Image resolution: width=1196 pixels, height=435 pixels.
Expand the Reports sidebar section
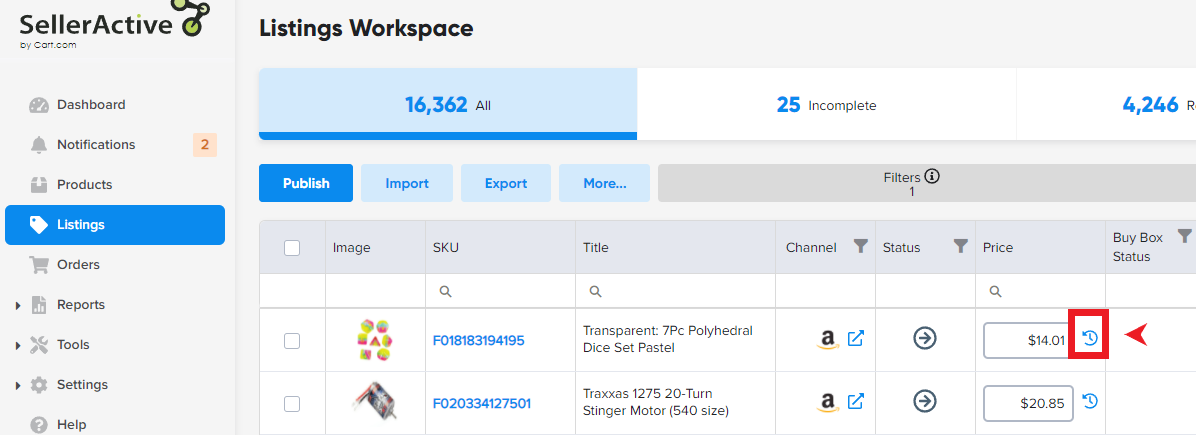(x=18, y=305)
